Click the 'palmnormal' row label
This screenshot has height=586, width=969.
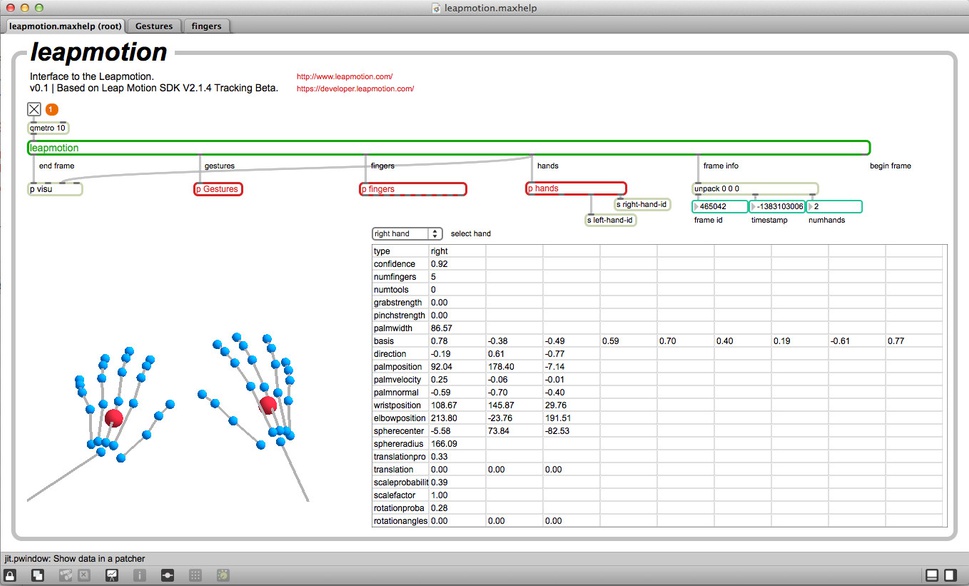pyautogui.click(x=396, y=393)
